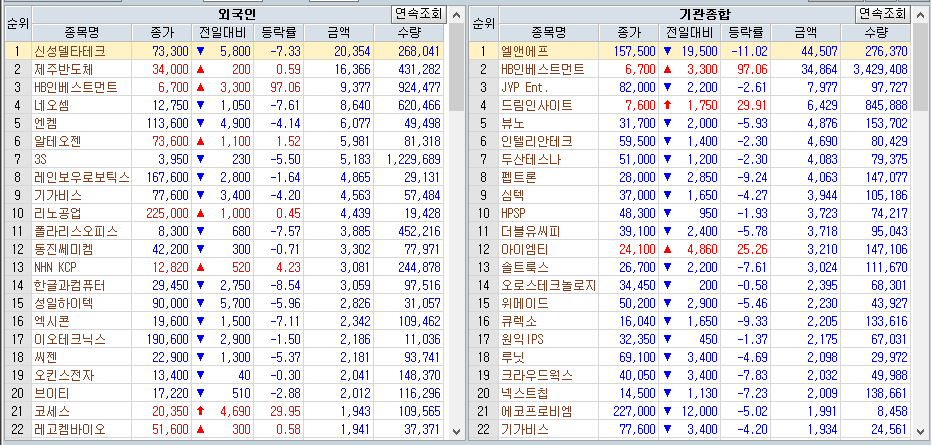The height and width of the screenshot is (445, 932).
Task: Select 한글과컴퓨터 stock name
Action: pos(70,286)
